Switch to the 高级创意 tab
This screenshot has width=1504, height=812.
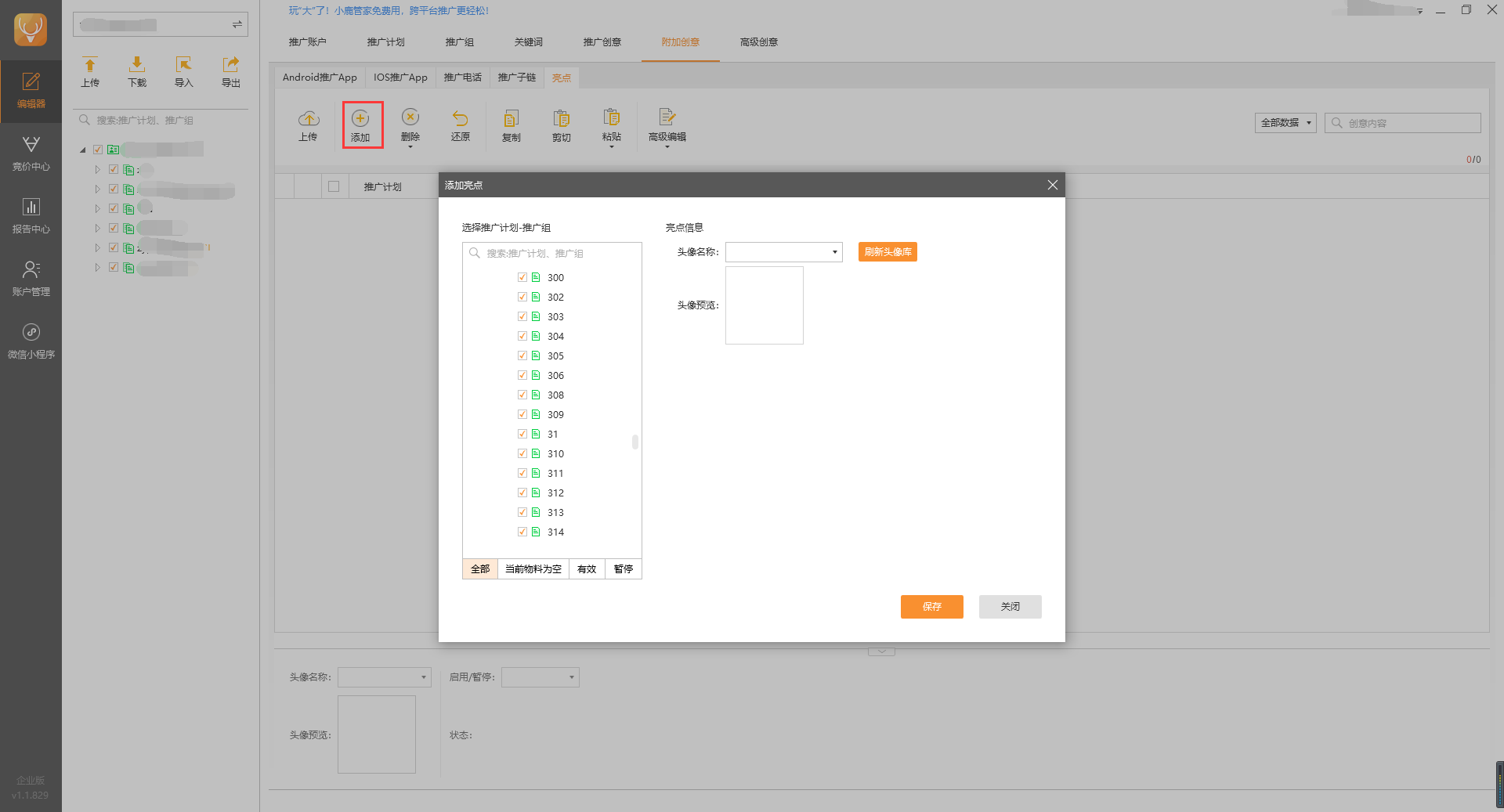tap(759, 42)
